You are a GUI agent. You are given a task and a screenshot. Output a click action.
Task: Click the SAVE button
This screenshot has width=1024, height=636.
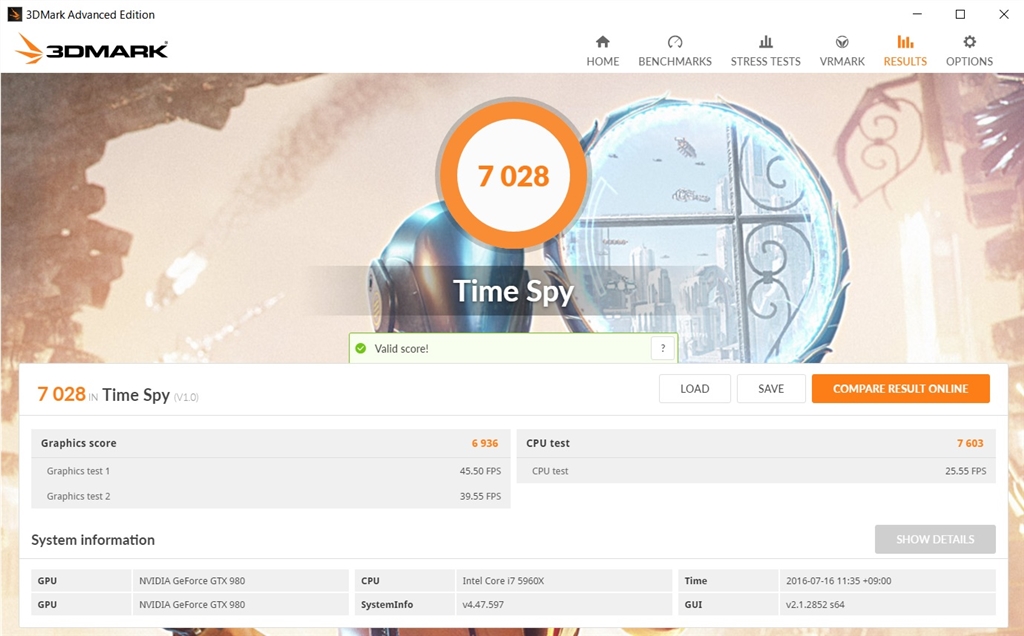(771, 389)
